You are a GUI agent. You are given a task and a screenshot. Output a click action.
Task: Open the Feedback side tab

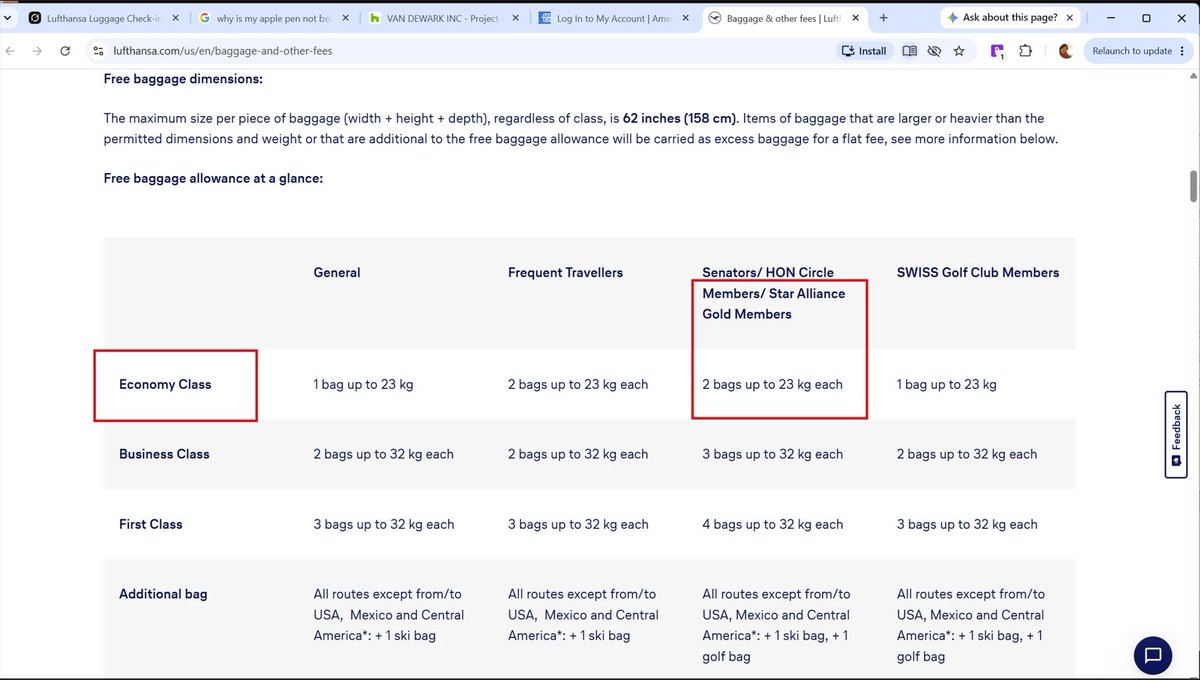pyautogui.click(x=1176, y=434)
